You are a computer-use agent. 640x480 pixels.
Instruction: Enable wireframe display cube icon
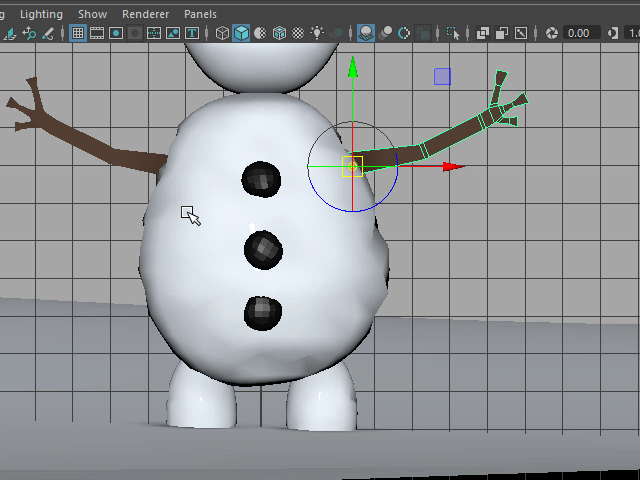click(222, 33)
